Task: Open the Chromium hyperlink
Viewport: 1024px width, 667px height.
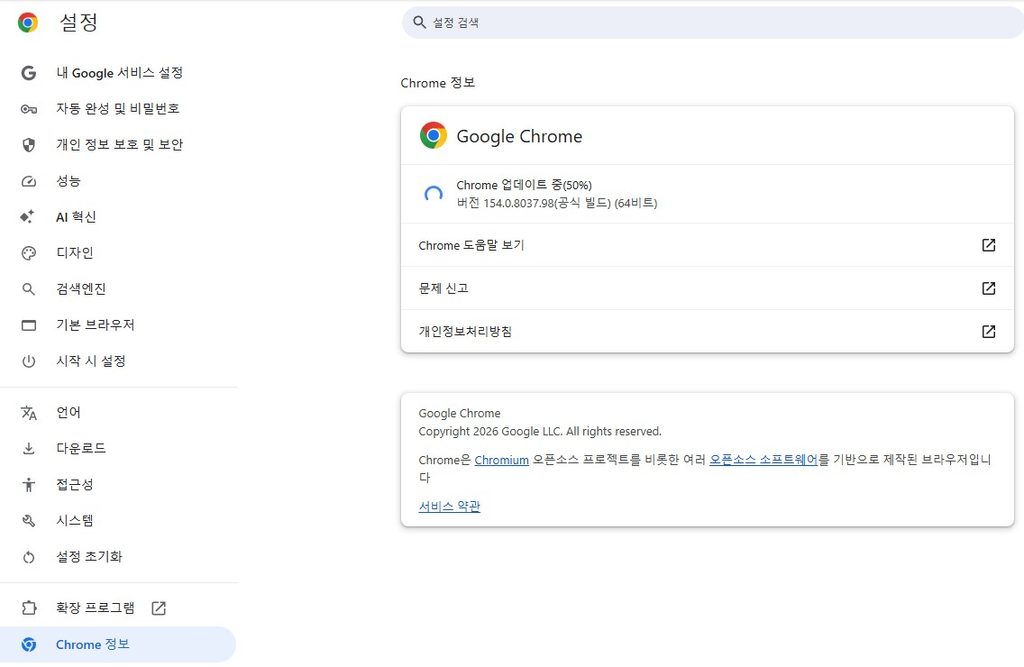Action: 502,460
